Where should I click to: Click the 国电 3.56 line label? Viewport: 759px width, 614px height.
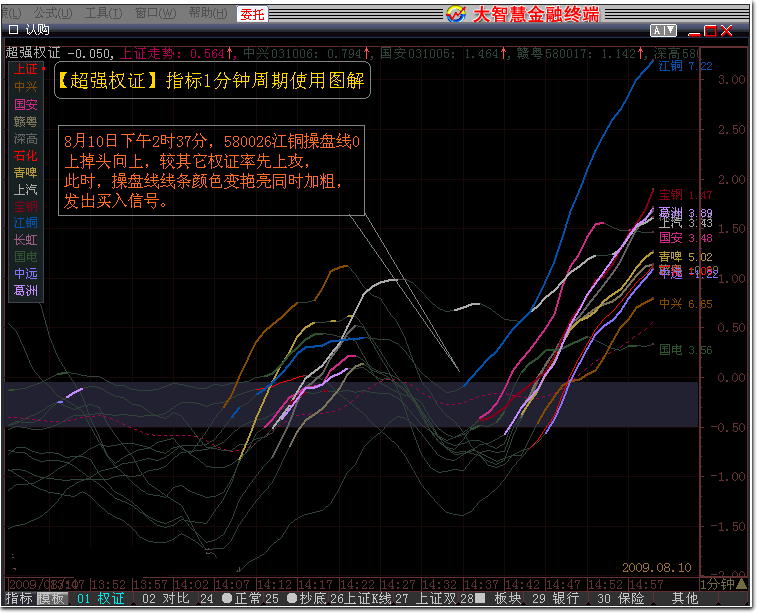pyautogui.click(x=685, y=350)
